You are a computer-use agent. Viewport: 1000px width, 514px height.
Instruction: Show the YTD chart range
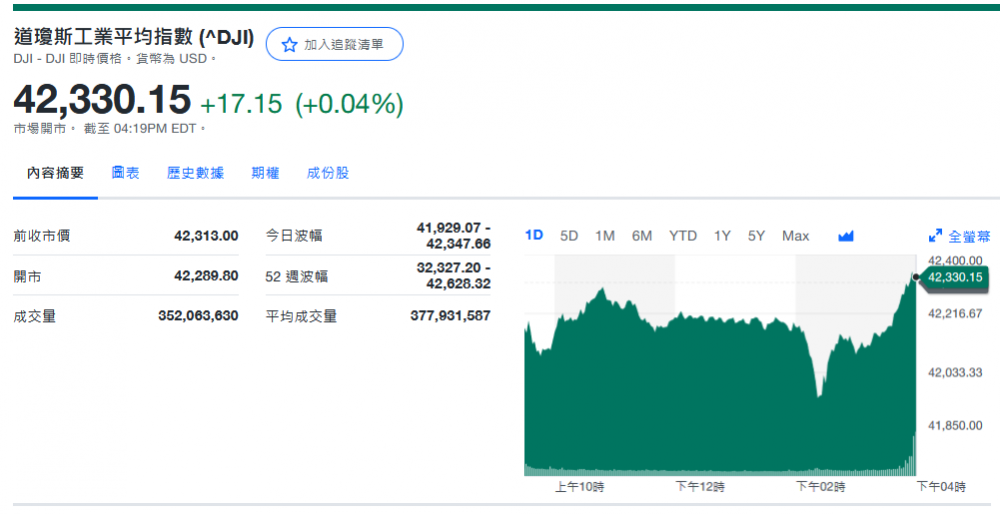coord(683,236)
